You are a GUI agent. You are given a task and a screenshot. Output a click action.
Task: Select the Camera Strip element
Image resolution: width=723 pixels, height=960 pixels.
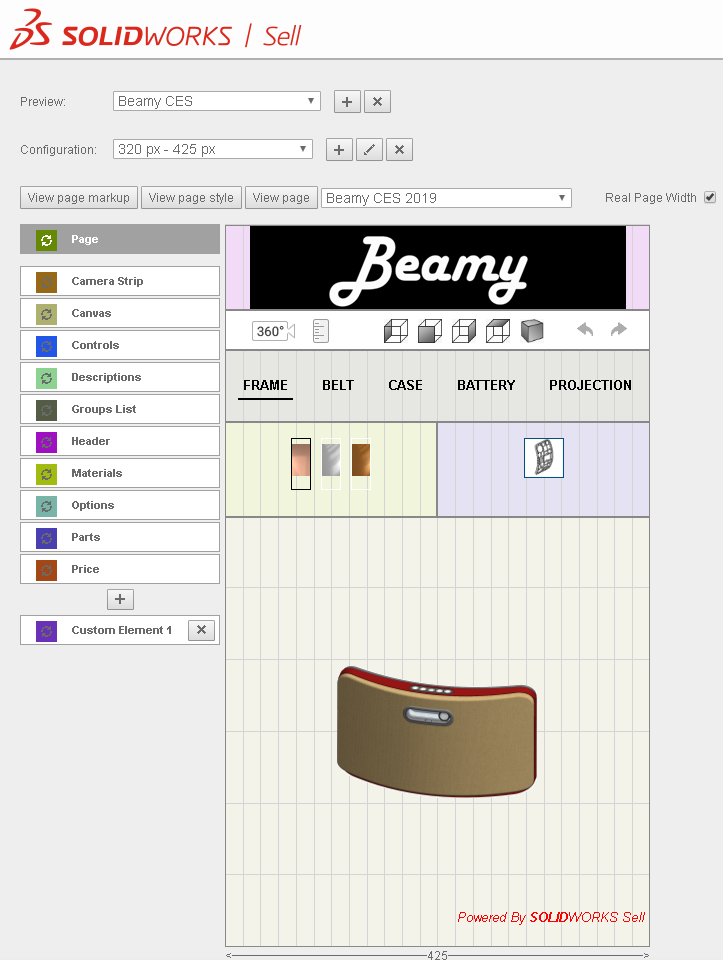[x=120, y=281]
